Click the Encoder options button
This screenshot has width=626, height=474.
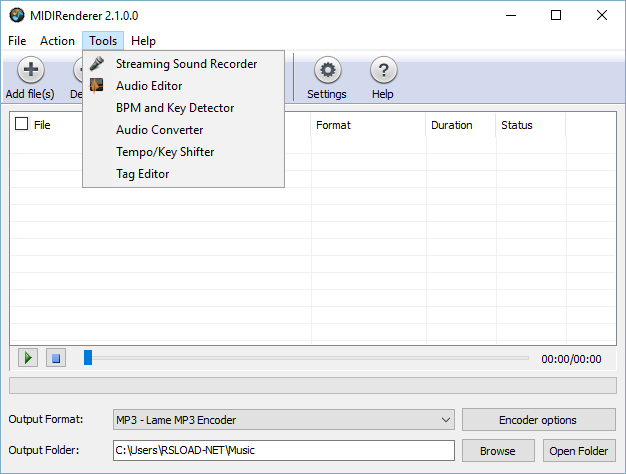(x=539, y=420)
